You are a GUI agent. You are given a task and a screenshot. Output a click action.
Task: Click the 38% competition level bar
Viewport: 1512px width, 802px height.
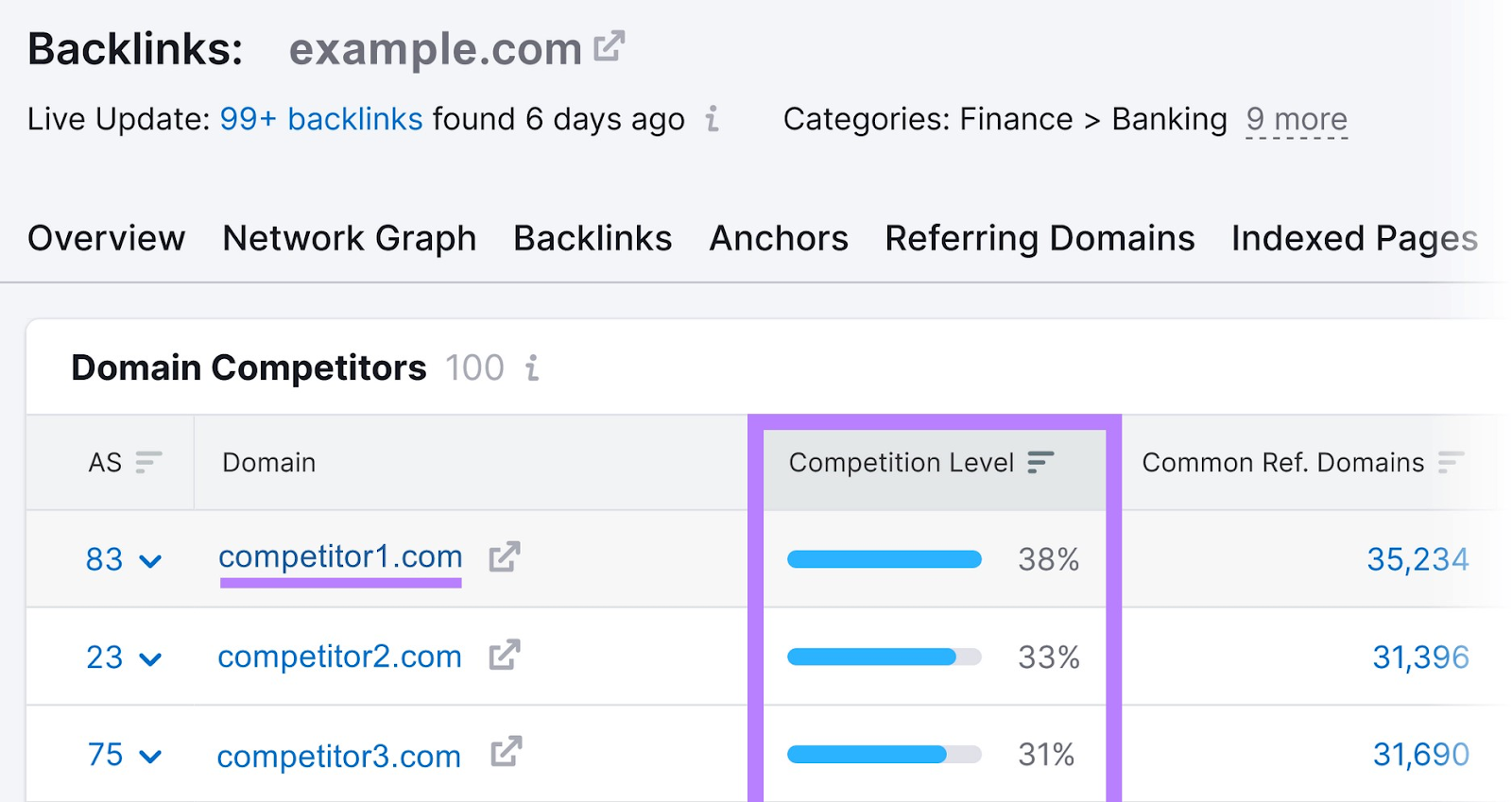(x=884, y=558)
